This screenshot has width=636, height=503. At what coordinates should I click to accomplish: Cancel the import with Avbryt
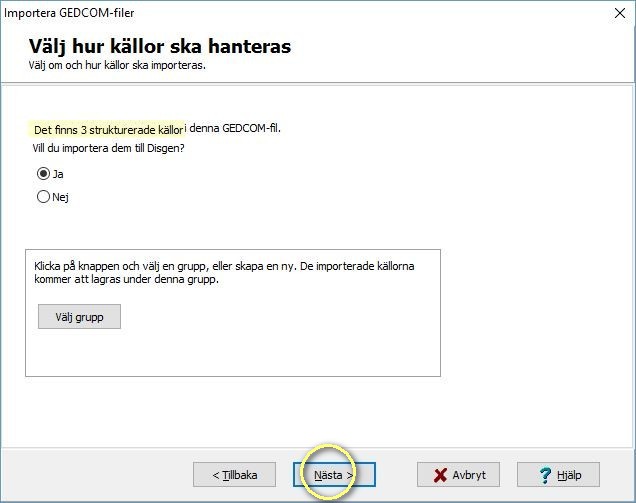pos(458,475)
